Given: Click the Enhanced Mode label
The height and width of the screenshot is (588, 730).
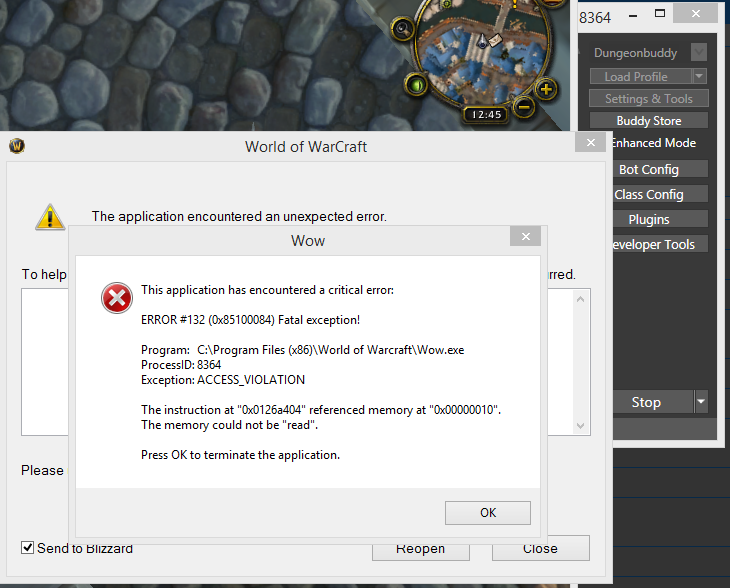Looking at the screenshot, I should [x=654, y=143].
